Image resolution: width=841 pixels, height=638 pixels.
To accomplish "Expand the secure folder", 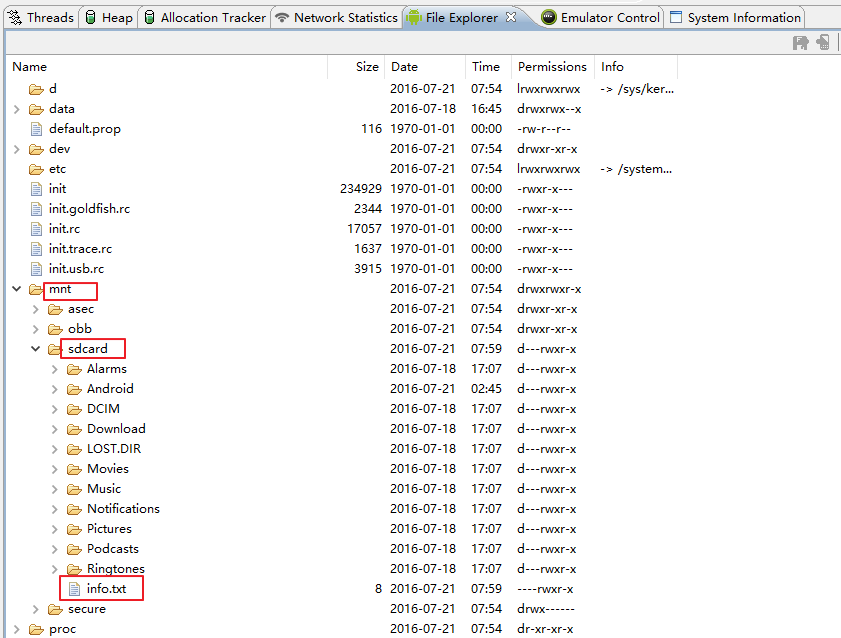I will 36,610.
